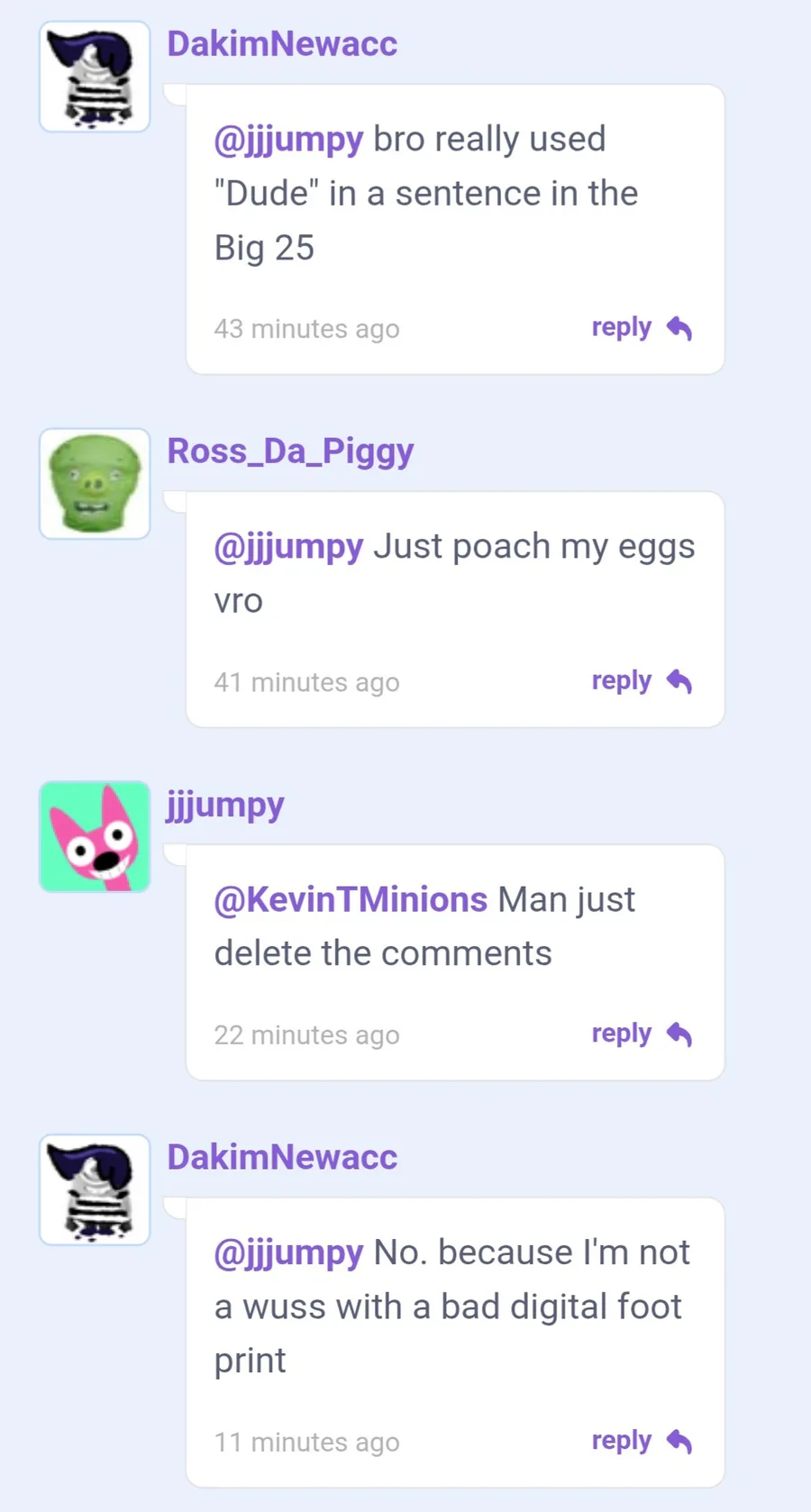811x1512 pixels.
Task: Visit Ross_Da_Piggy username link
Action: point(290,451)
